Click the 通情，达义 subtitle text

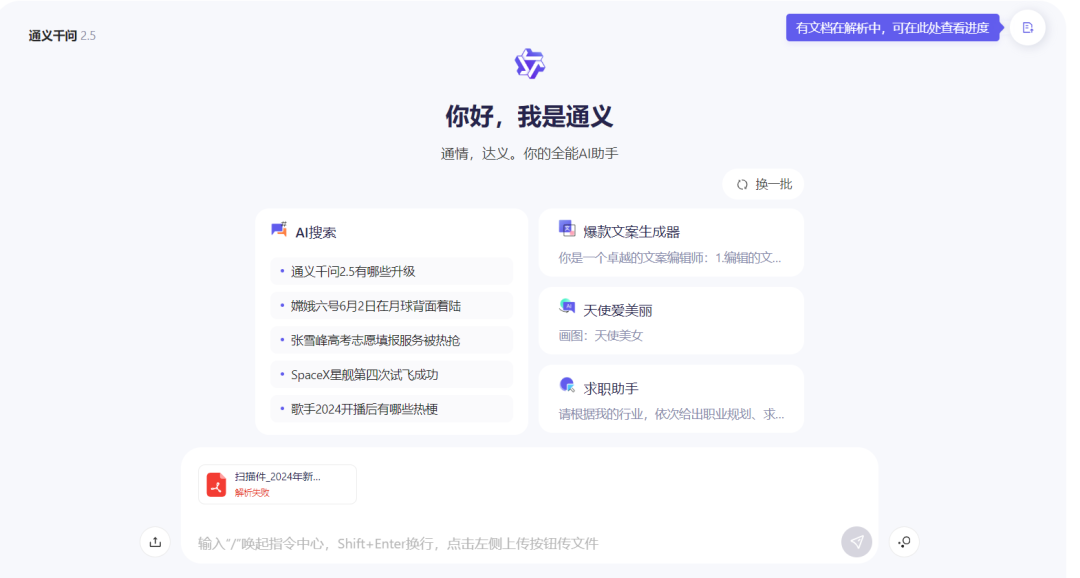tap(530, 154)
